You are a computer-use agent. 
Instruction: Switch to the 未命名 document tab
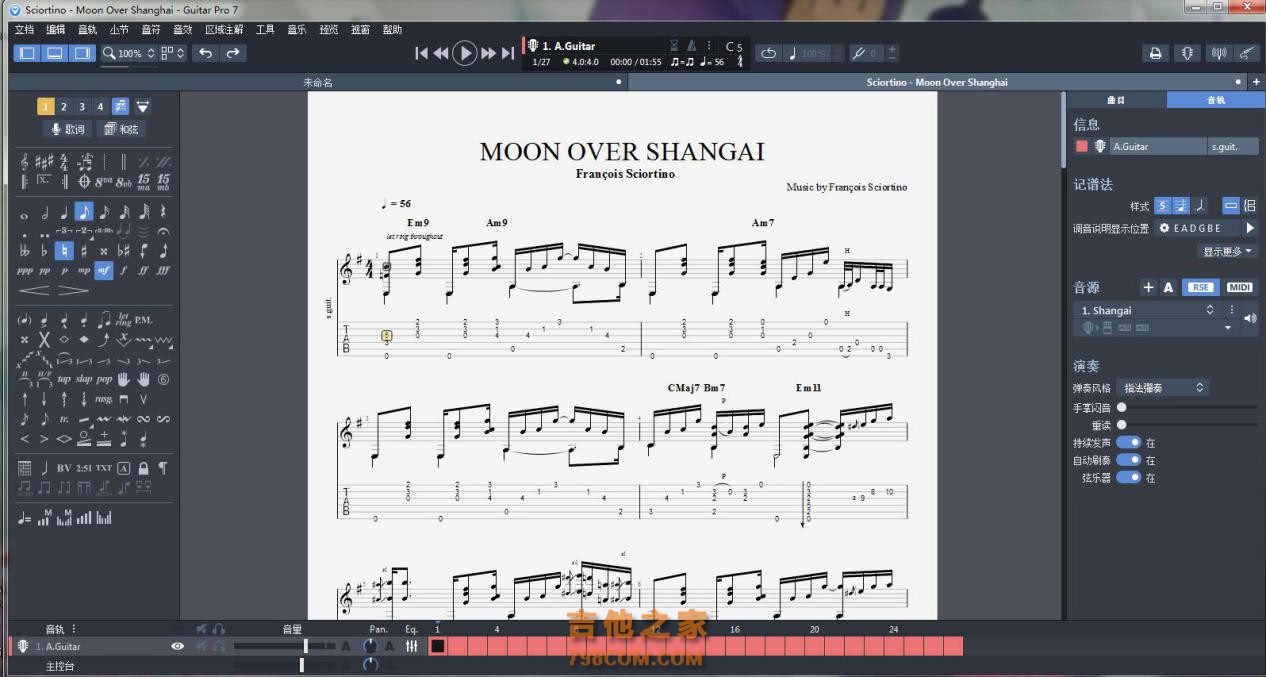[317, 82]
